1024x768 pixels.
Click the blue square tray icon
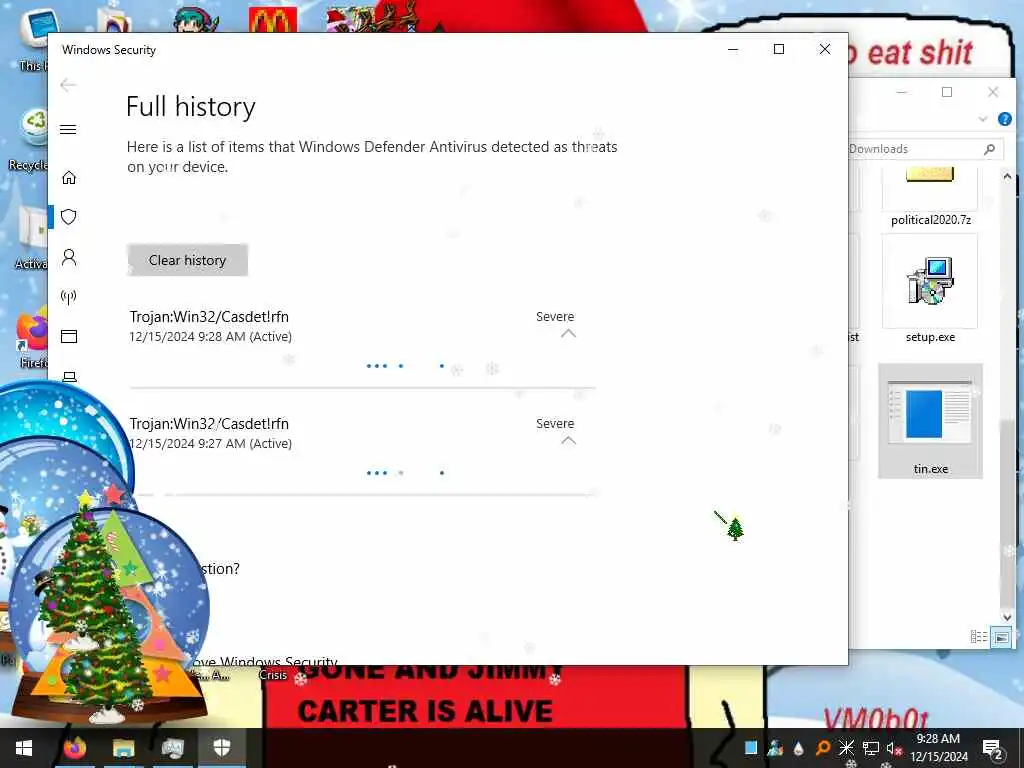(x=751, y=748)
